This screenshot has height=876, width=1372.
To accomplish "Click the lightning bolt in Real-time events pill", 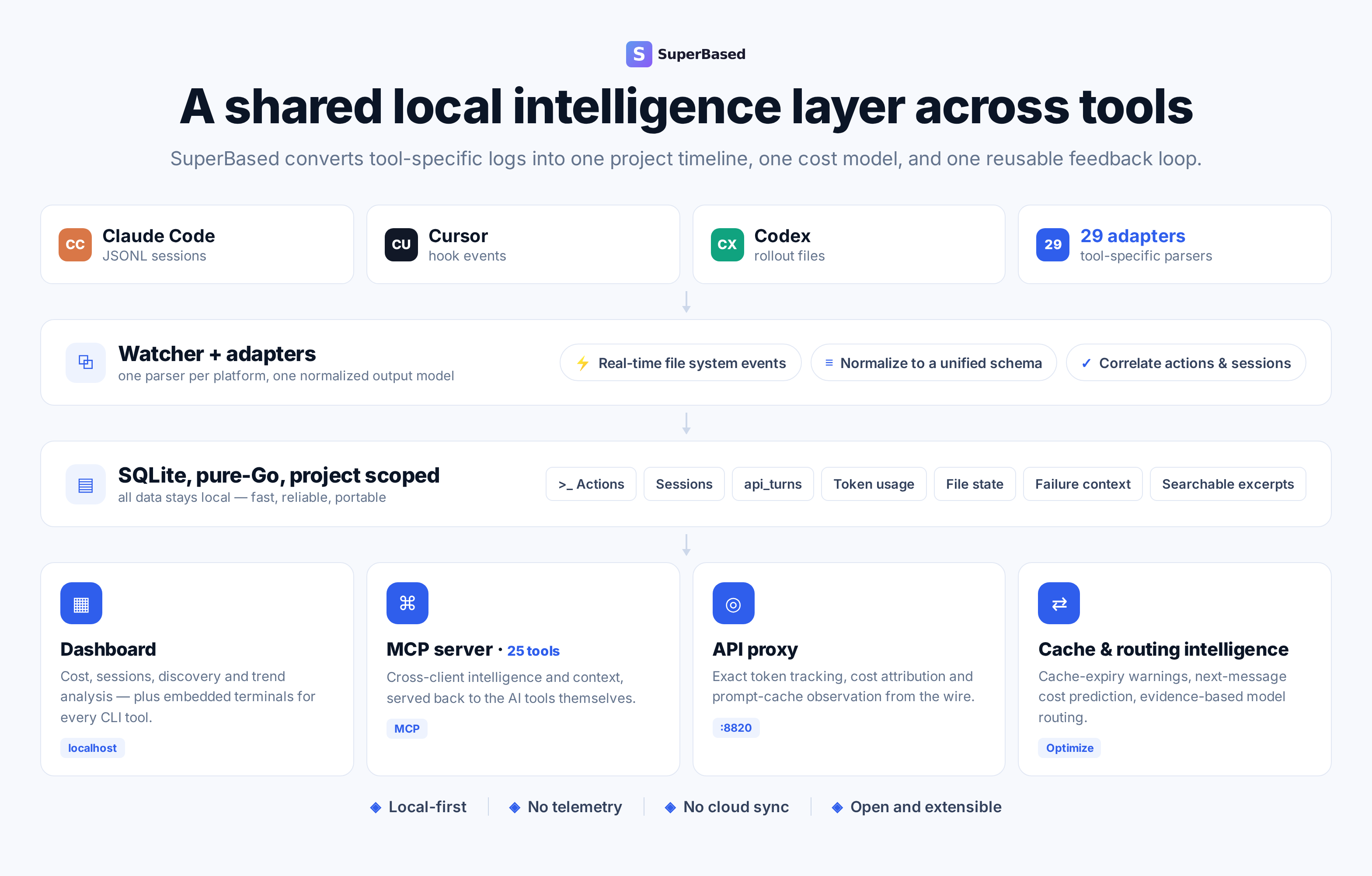I will (x=583, y=363).
